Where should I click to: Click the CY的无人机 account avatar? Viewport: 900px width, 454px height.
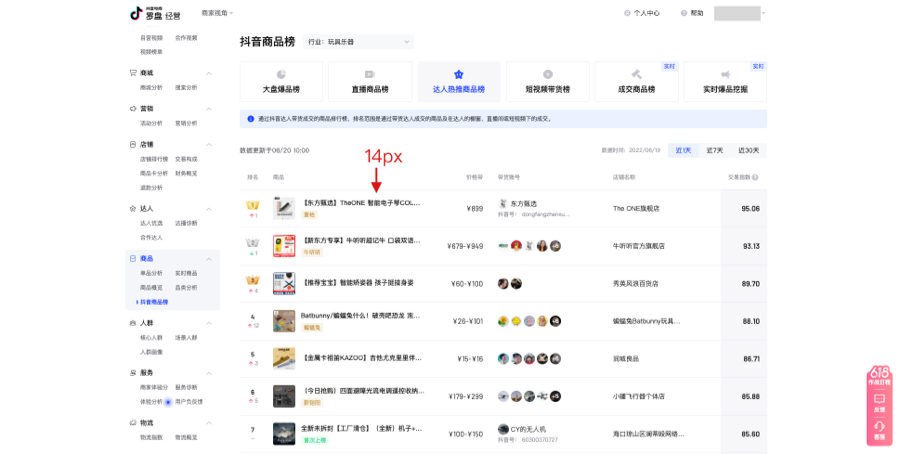click(x=503, y=429)
